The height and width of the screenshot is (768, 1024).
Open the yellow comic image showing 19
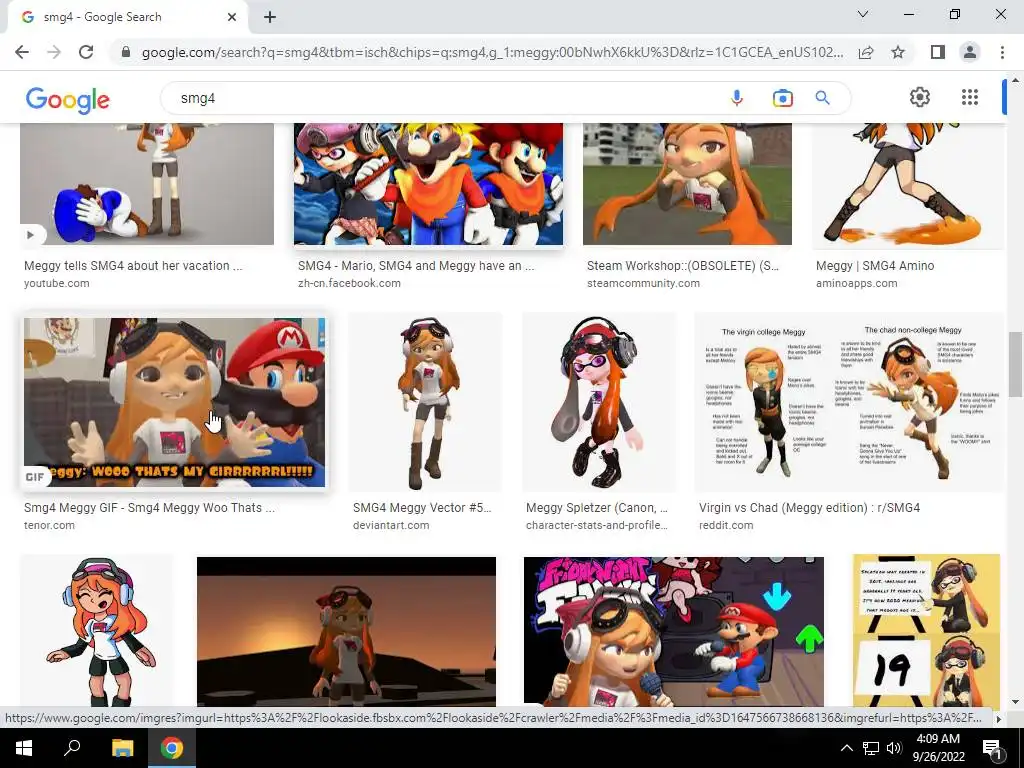click(926, 631)
